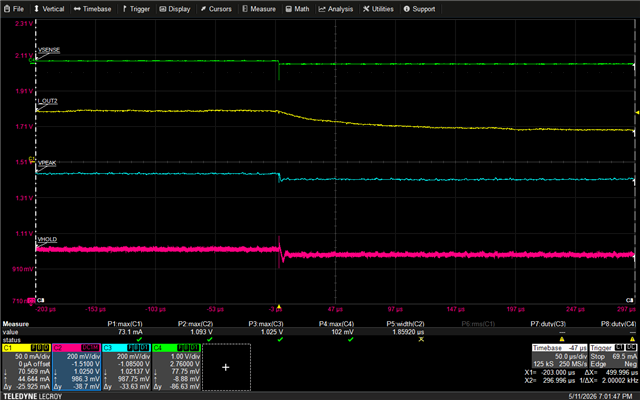The height and width of the screenshot is (400, 640).
Task: Click the 50.0 µs/div timebase value
Action: tap(570, 356)
